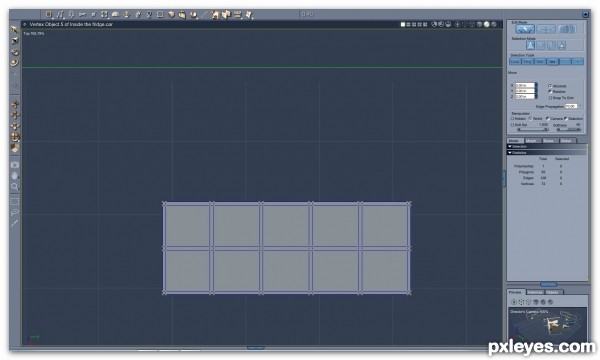
Task: Enable smooth shaded sphere display mode
Action: [x=486, y=24]
